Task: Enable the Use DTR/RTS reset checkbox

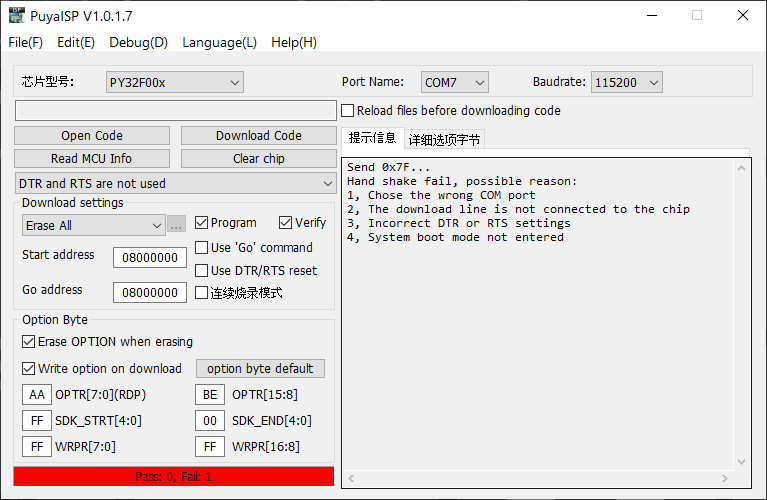Action: pos(201,271)
